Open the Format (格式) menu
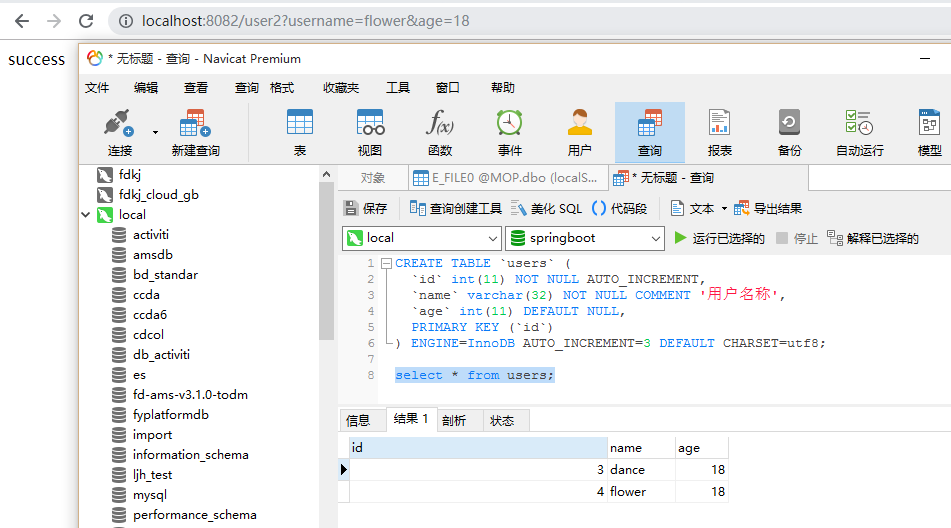 click(x=282, y=88)
